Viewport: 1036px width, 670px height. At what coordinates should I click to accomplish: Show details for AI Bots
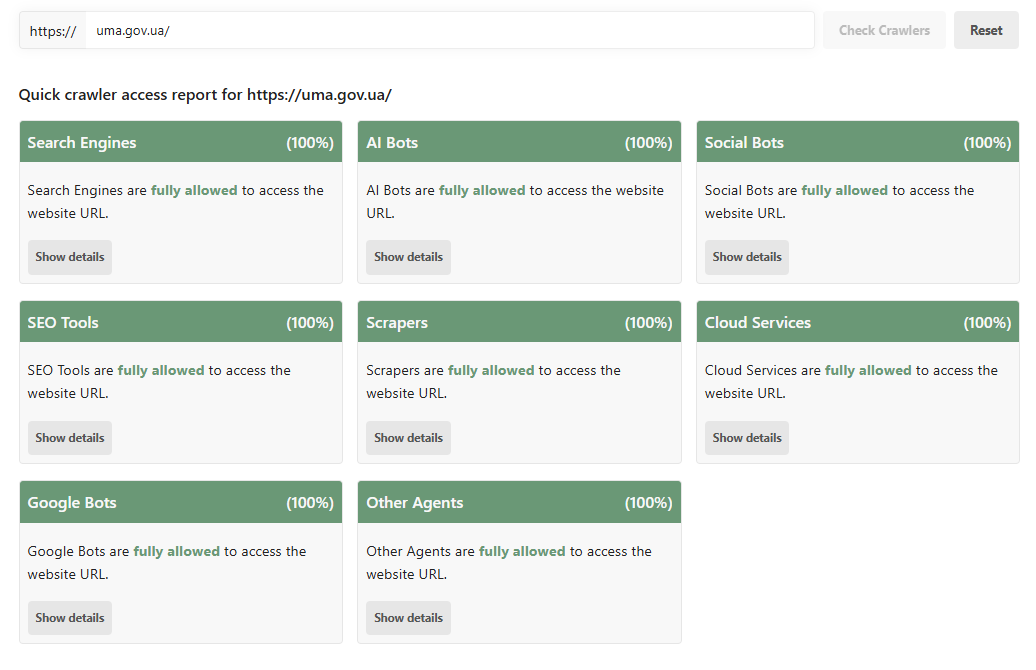coord(408,257)
